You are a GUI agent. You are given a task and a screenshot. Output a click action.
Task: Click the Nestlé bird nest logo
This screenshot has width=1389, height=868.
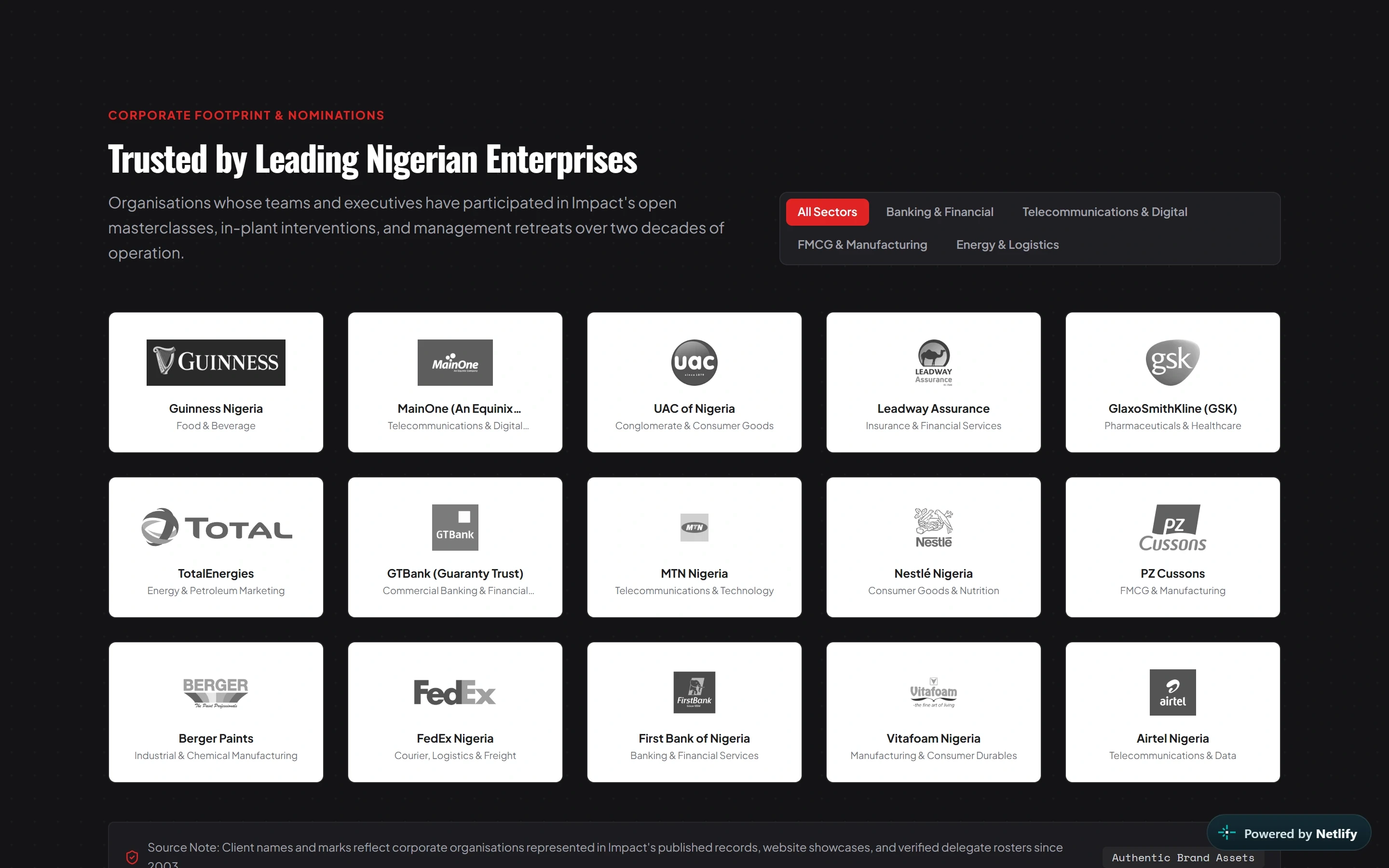click(x=933, y=527)
